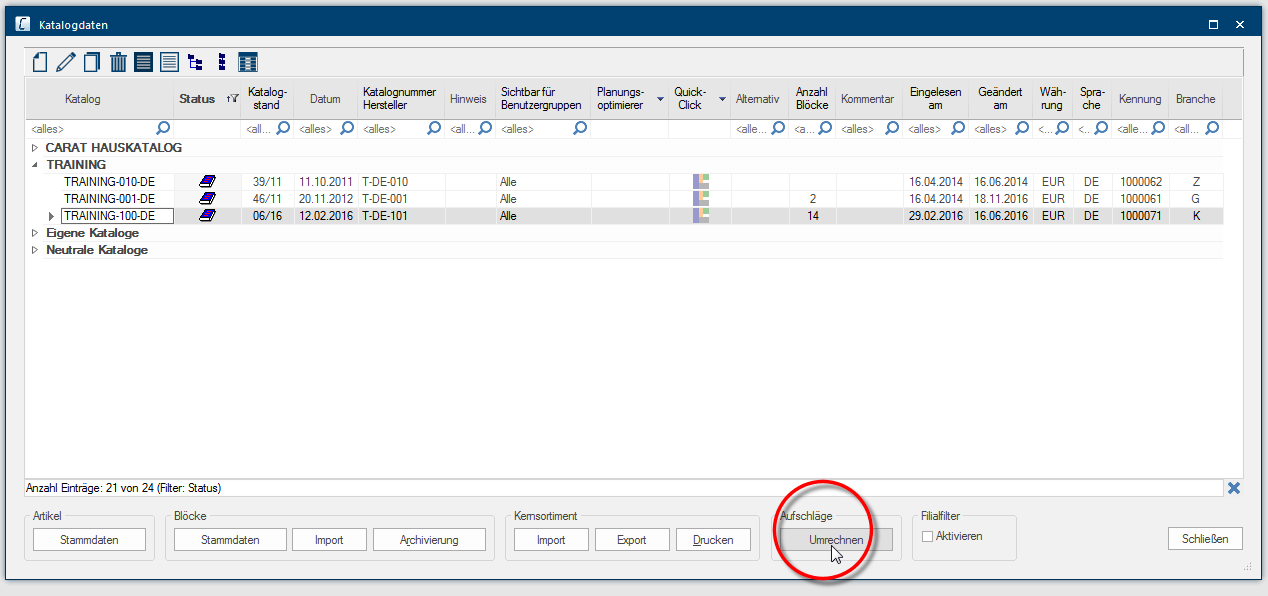
Task: Sort by the Datum column header
Action: click(x=325, y=99)
